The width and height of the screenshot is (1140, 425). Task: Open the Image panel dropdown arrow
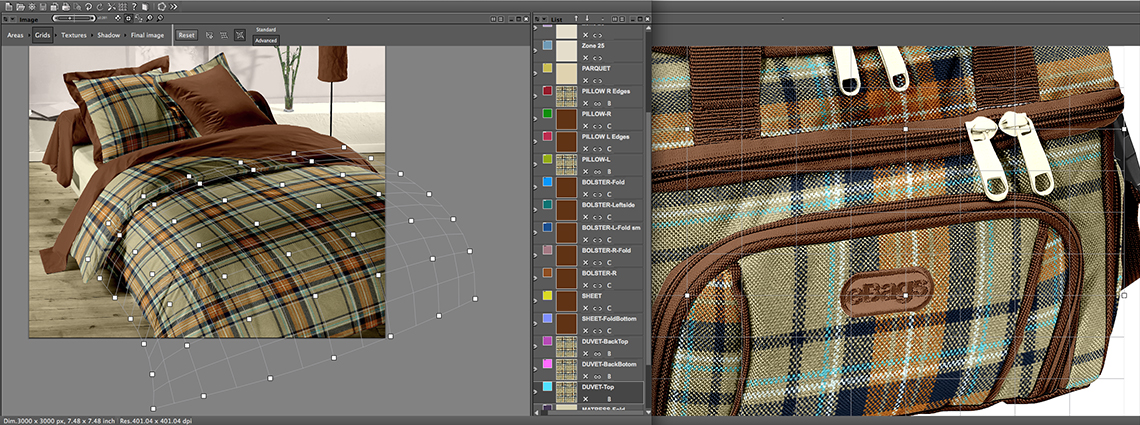pos(12,19)
